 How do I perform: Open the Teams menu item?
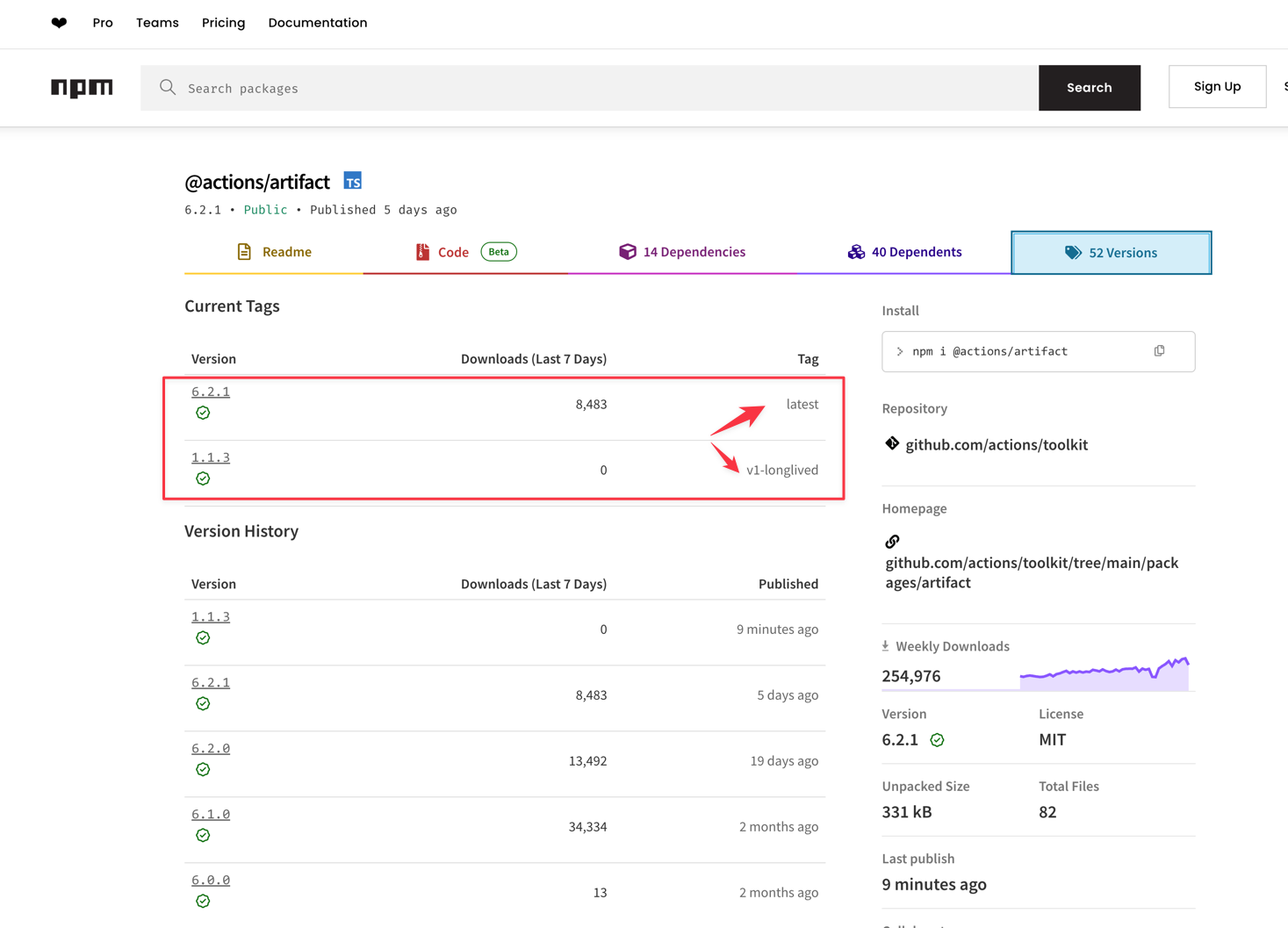coord(157,23)
